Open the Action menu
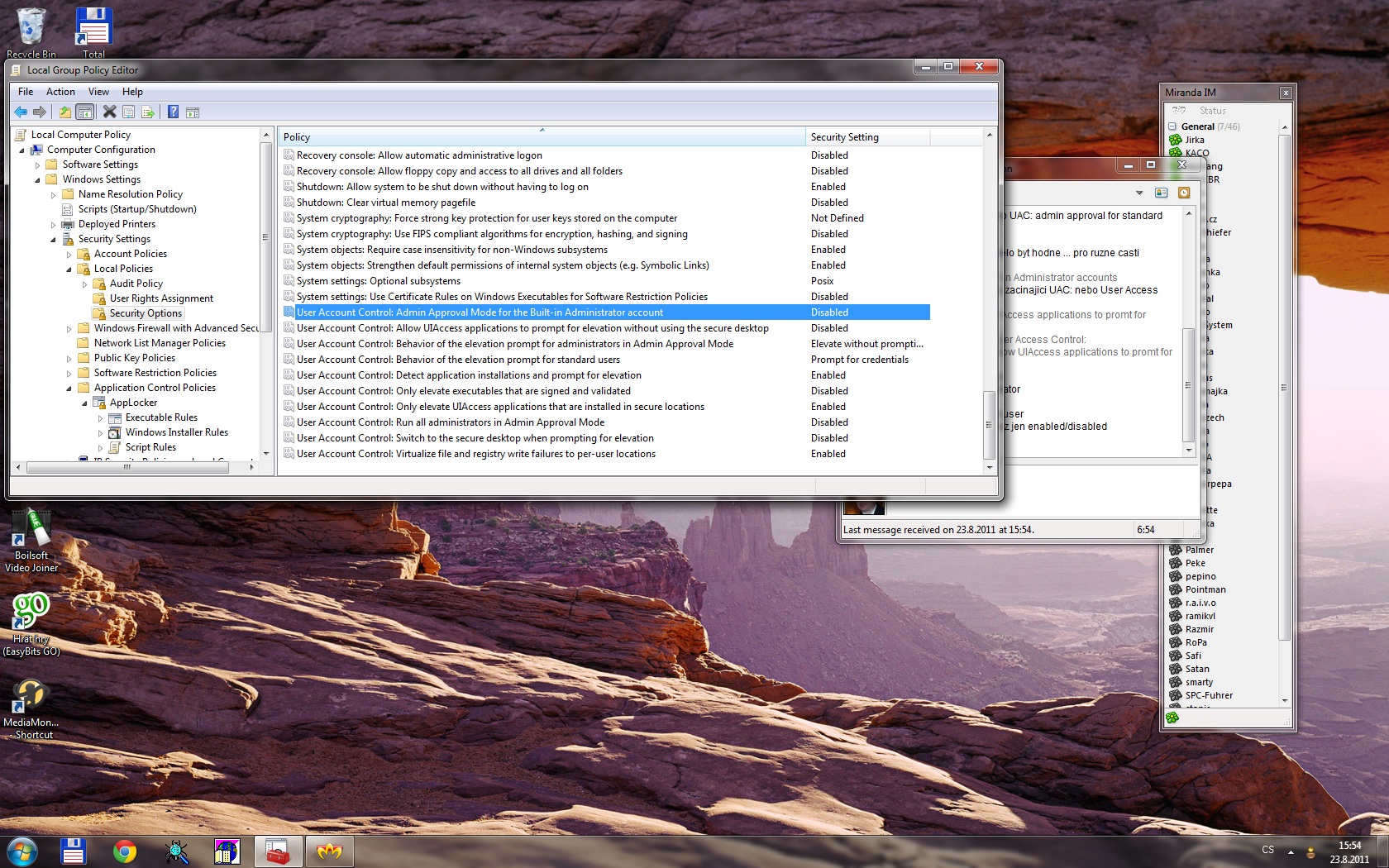The height and width of the screenshot is (868, 1389). (x=60, y=92)
